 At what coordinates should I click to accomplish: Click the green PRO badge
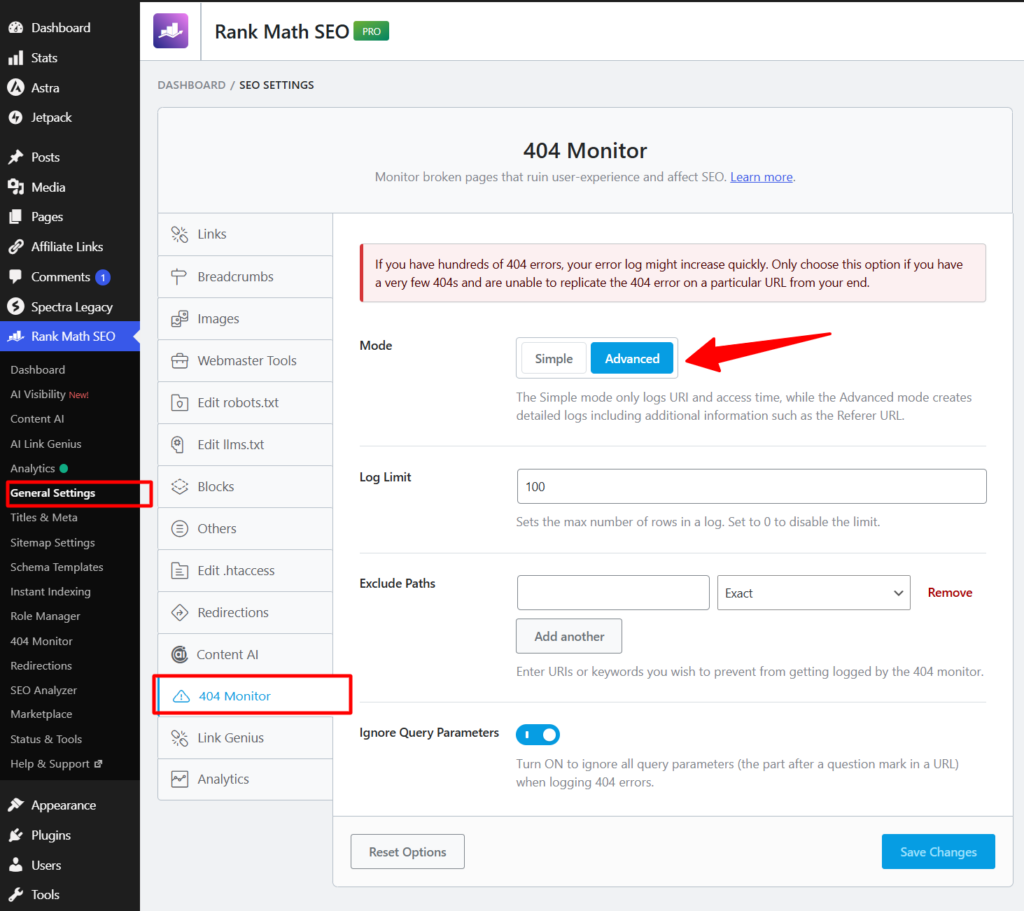(371, 31)
